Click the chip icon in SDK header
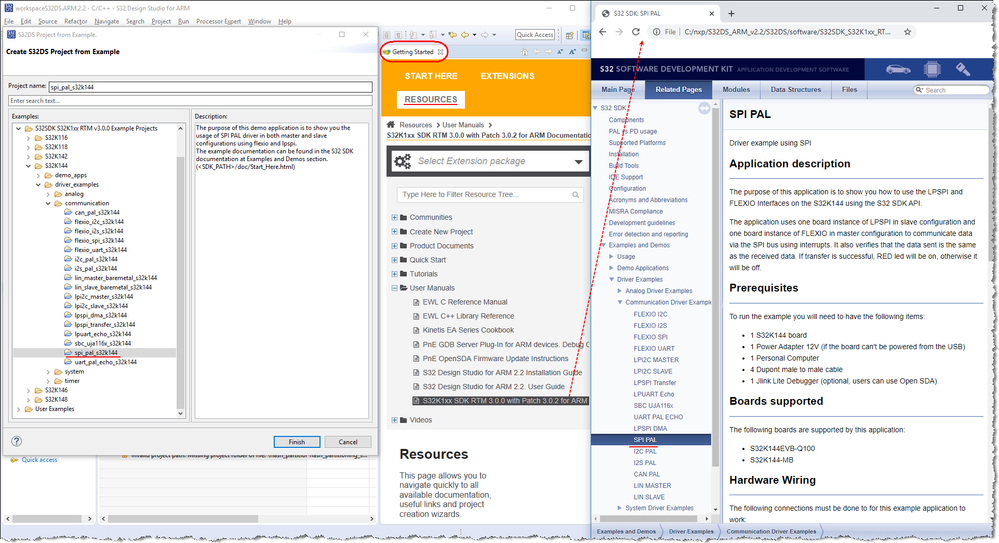 pos(932,69)
